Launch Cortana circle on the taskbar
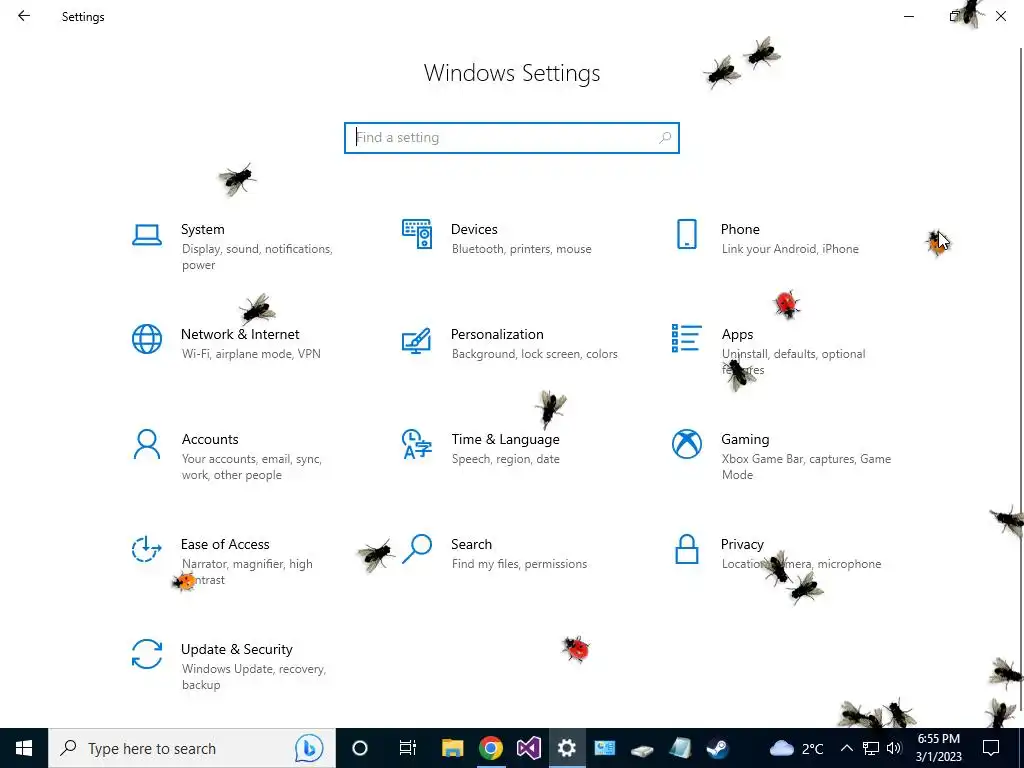This screenshot has height=768, width=1024. (x=360, y=748)
